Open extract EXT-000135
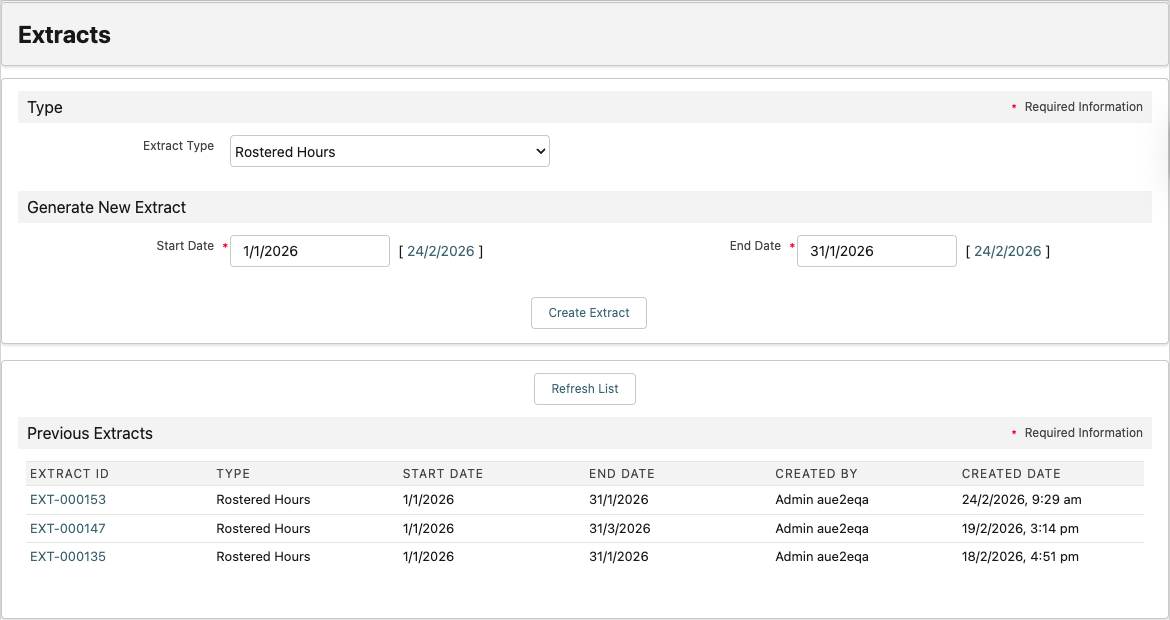Viewport: 1170px width, 620px height. [x=68, y=556]
